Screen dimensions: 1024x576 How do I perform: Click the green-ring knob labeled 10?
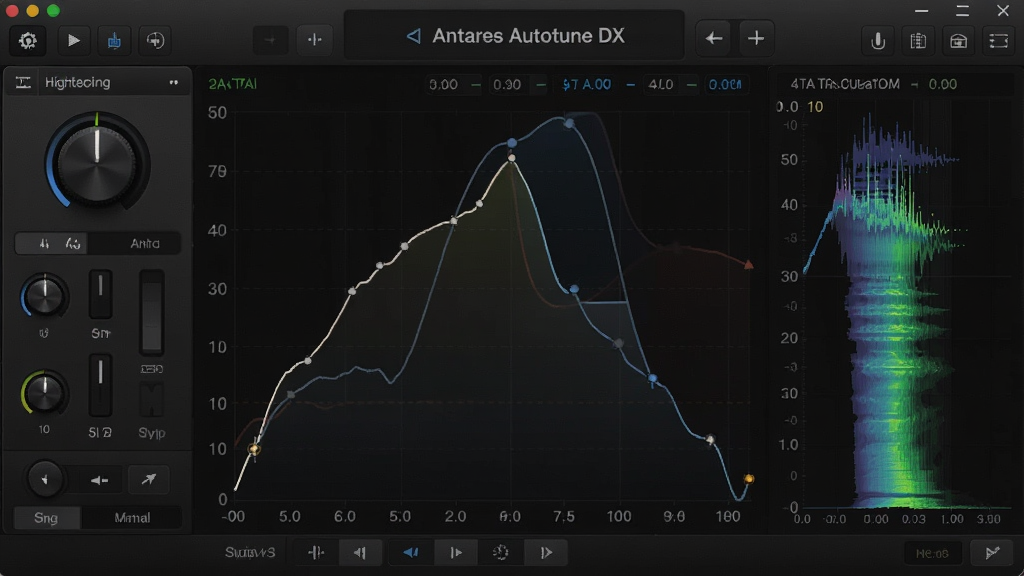[44, 392]
